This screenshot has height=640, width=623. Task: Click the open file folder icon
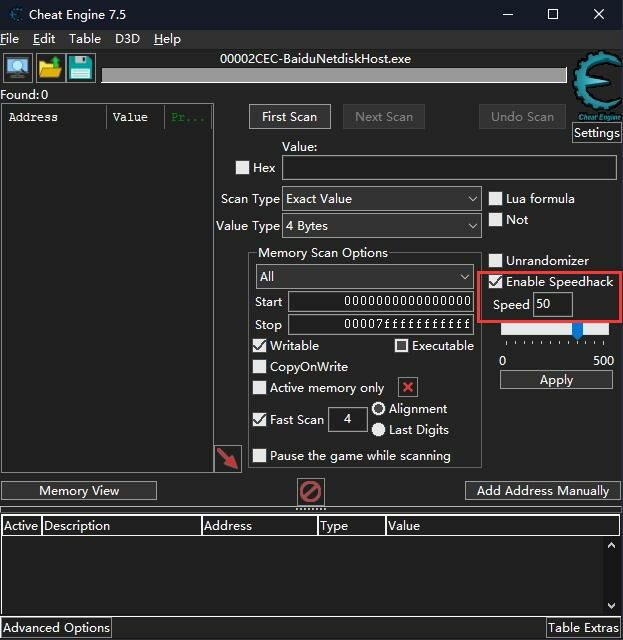(x=49, y=68)
